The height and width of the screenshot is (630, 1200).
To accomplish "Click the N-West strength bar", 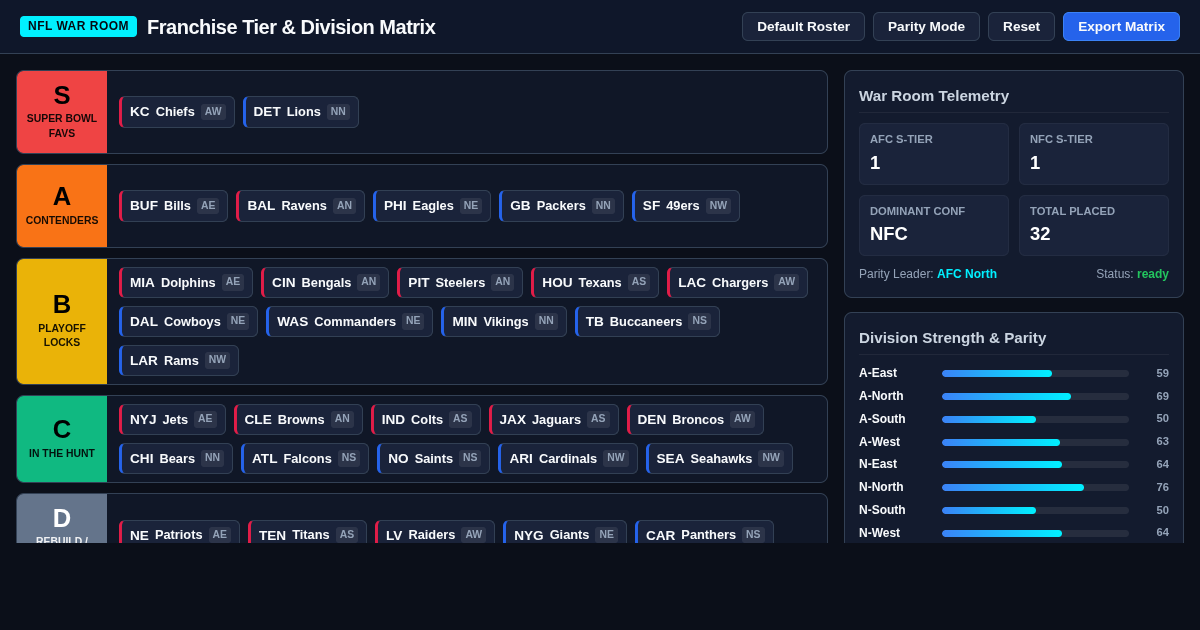I will (x=1035, y=533).
